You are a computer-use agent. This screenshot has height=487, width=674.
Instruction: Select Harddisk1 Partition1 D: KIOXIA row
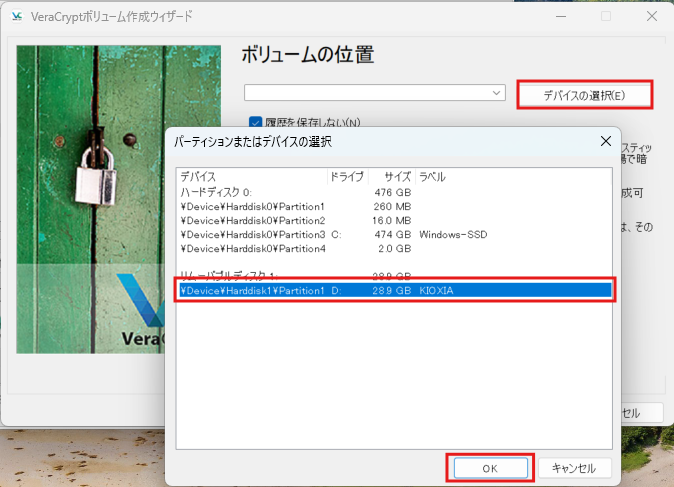[394, 291]
